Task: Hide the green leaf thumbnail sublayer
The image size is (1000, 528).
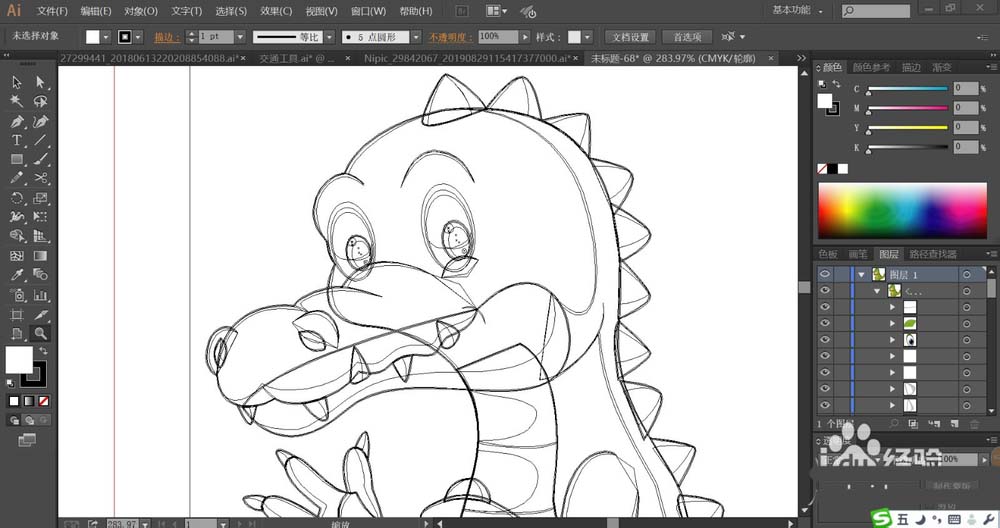Action: tap(825, 323)
